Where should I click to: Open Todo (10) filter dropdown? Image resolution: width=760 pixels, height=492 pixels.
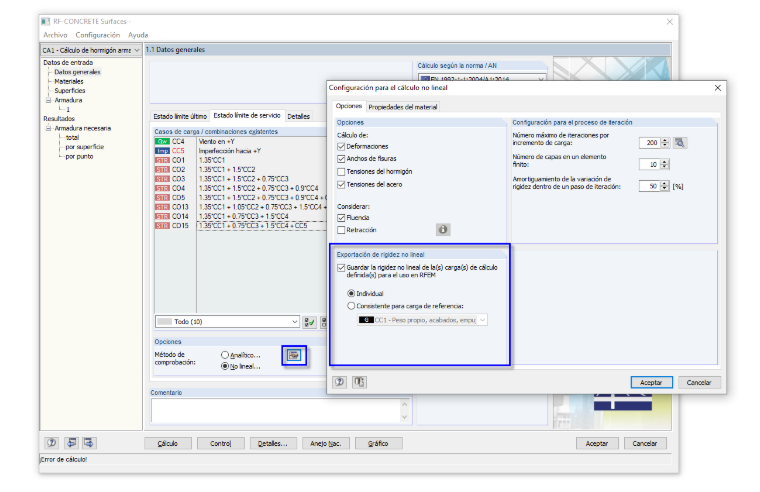point(227,321)
